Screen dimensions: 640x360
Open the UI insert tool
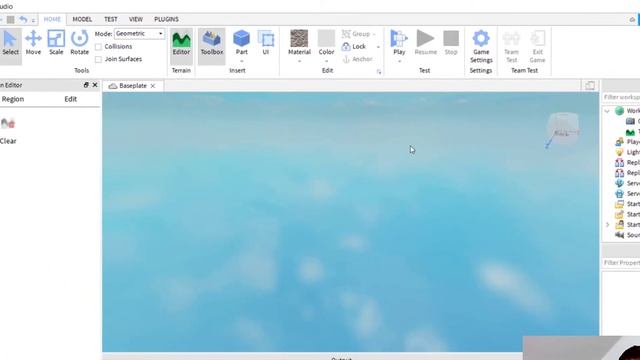pyautogui.click(x=266, y=42)
